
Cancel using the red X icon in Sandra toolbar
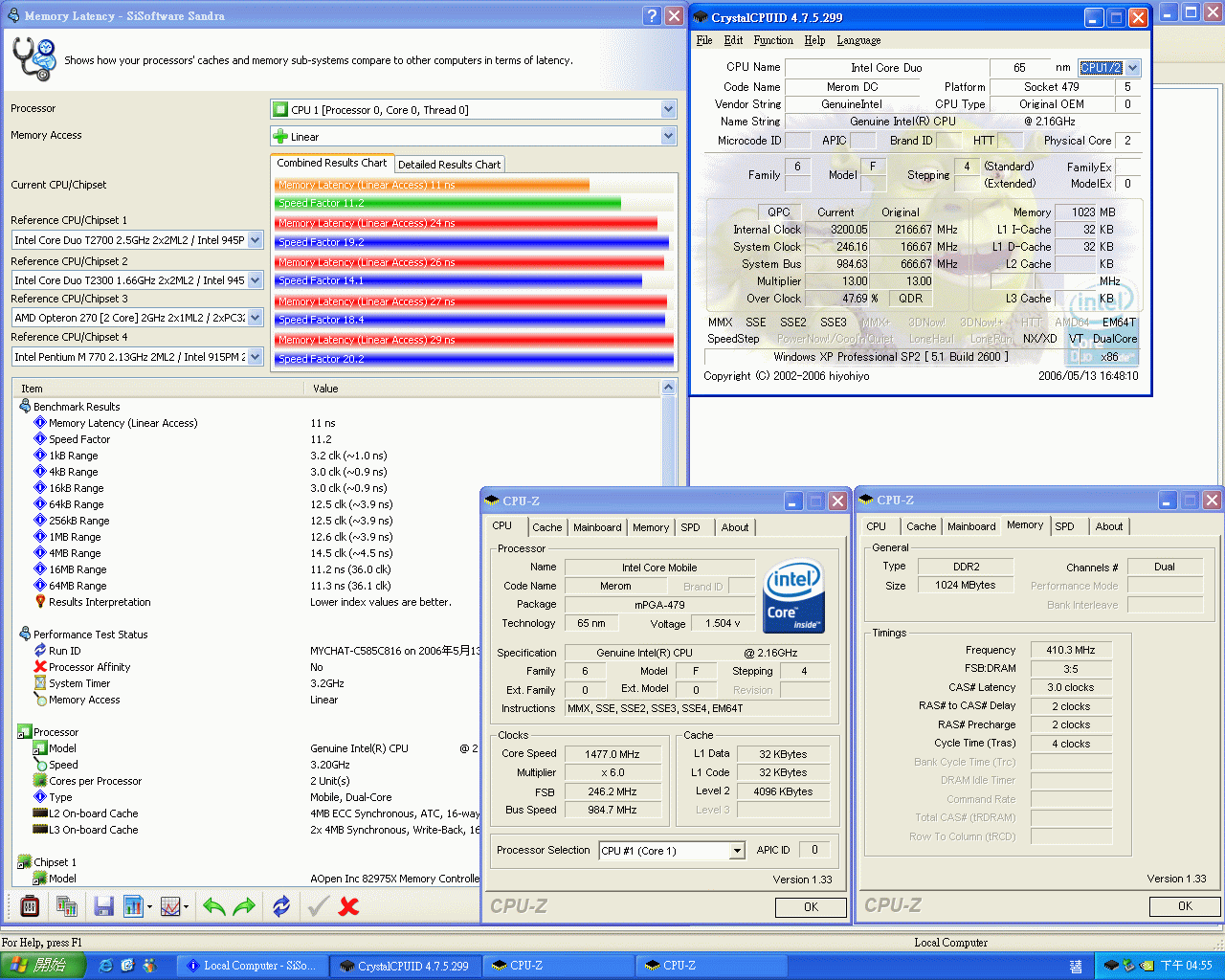[349, 905]
